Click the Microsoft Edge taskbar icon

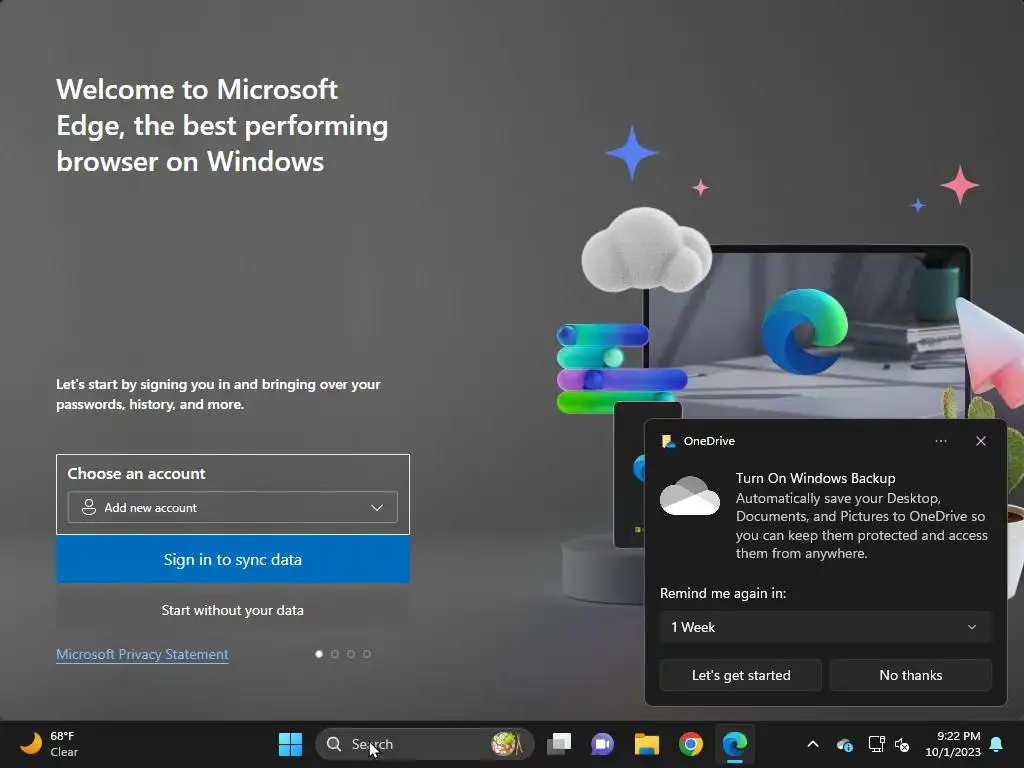tap(735, 744)
